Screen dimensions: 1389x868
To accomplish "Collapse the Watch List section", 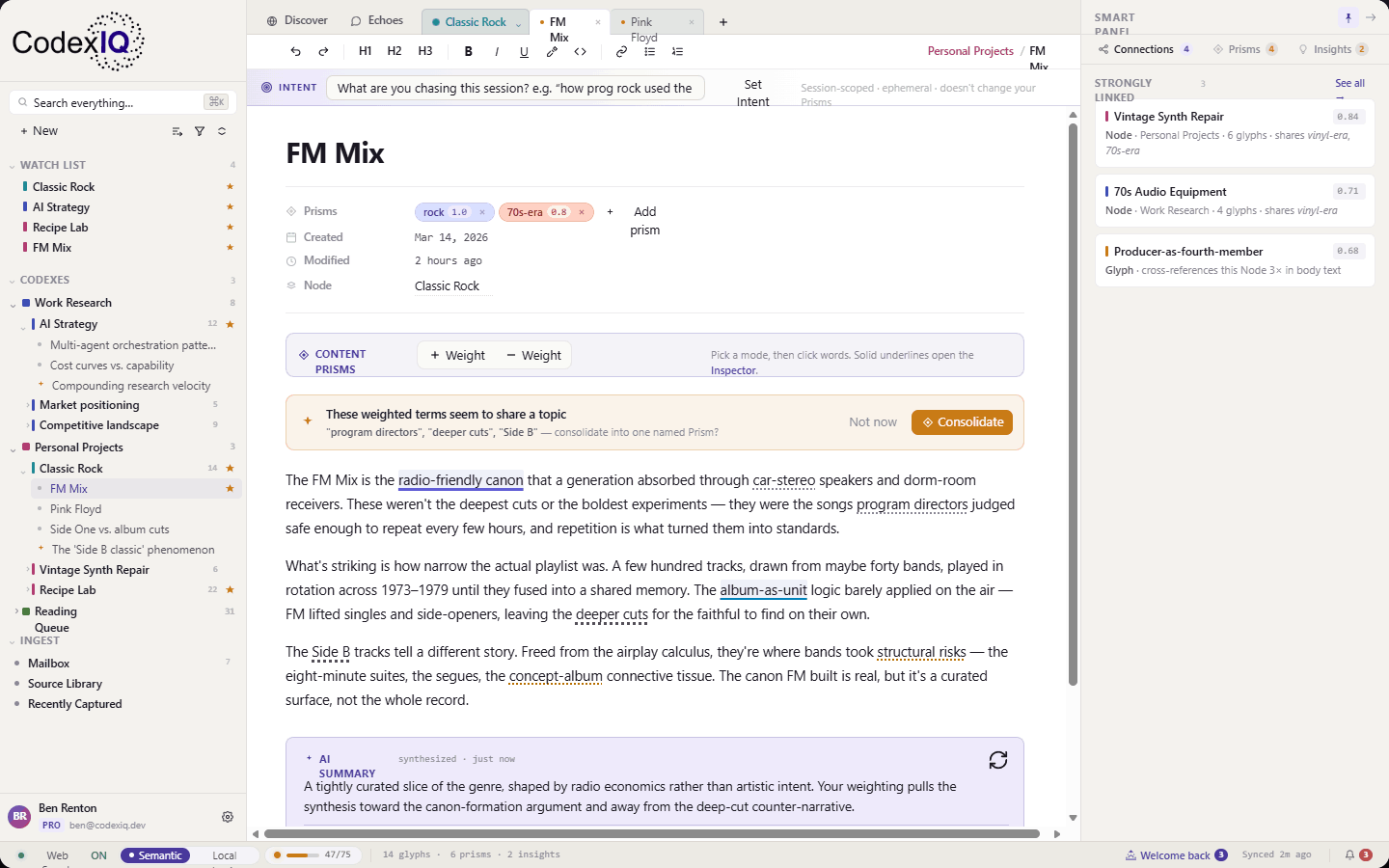I will coord(12,166).
